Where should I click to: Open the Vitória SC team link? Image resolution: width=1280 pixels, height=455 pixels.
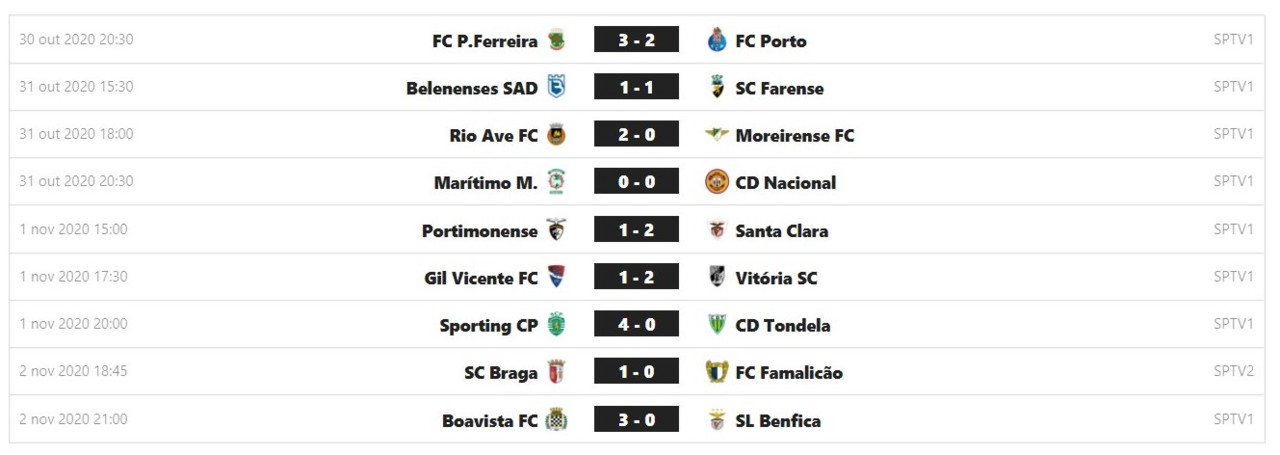776,278
